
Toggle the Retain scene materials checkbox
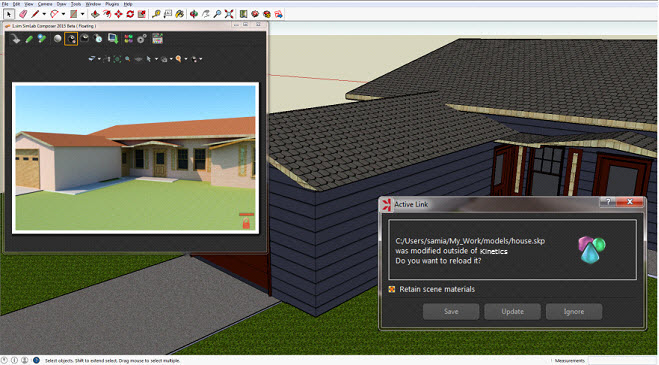392,289
